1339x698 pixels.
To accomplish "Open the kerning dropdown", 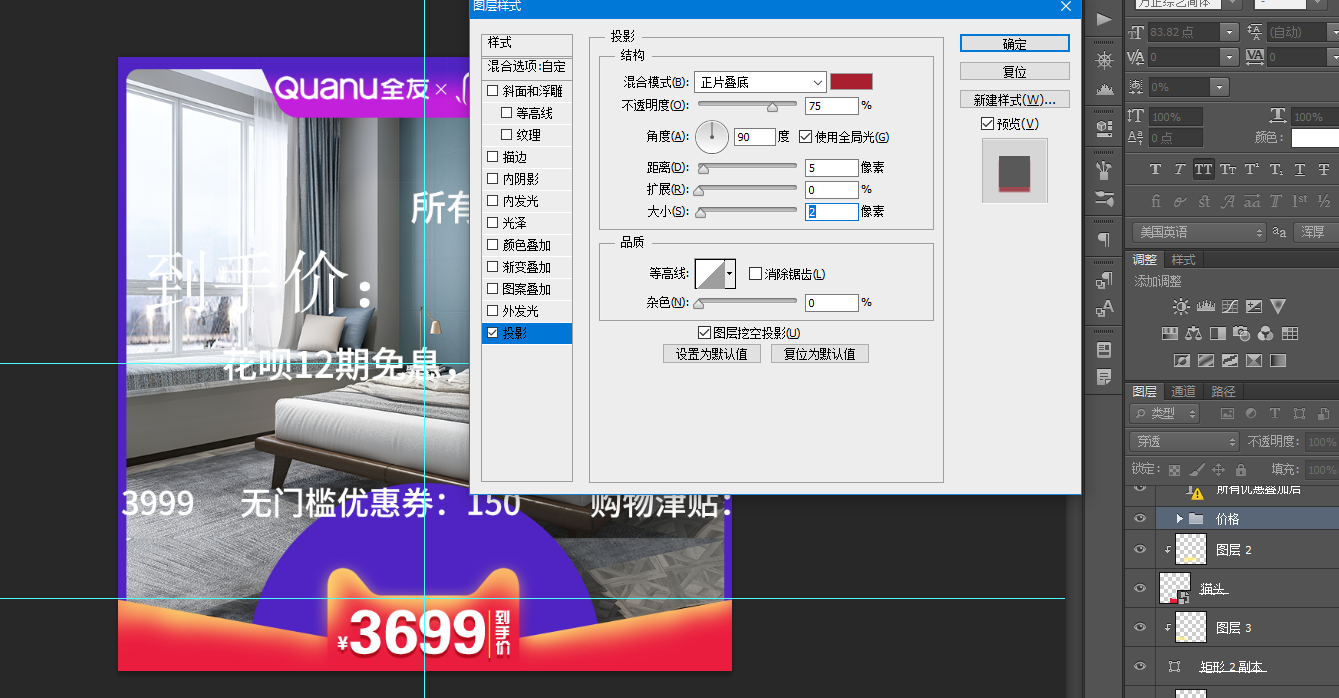I will (1229, 58).
